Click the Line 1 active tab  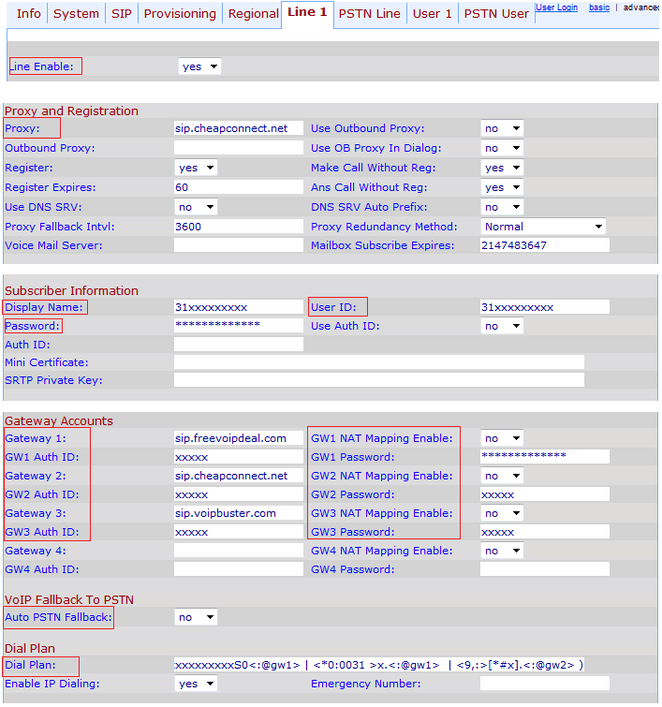pyautogui.click(x=308, y=13)
